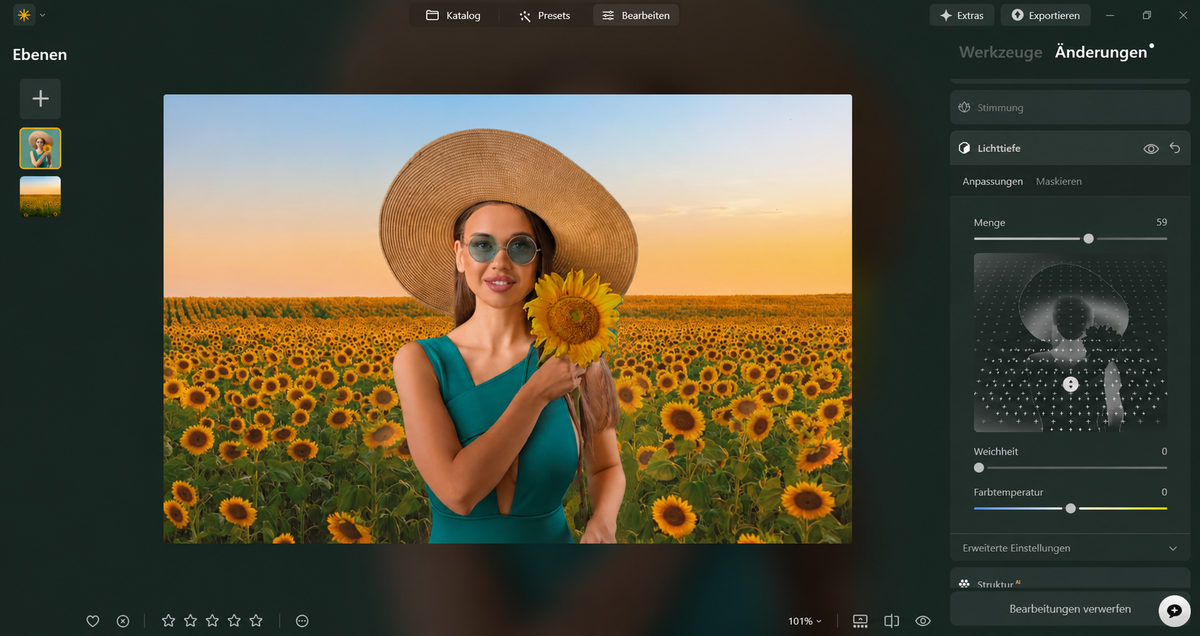Click the Stimmung tool icon
The image size is (1200, 636).
point(964,107)
